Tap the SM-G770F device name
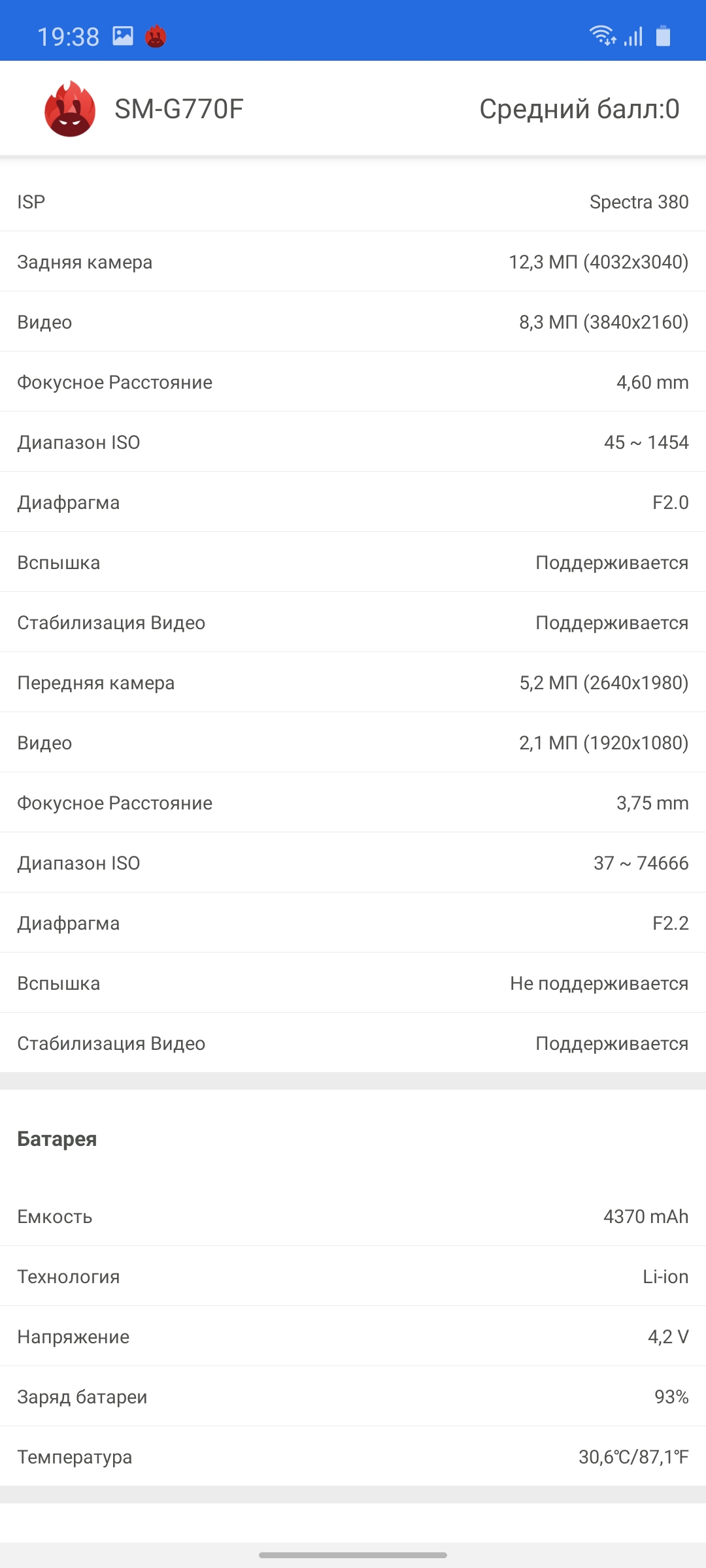Viewport: 706px width, 1568px height. [x=178, y=109]
